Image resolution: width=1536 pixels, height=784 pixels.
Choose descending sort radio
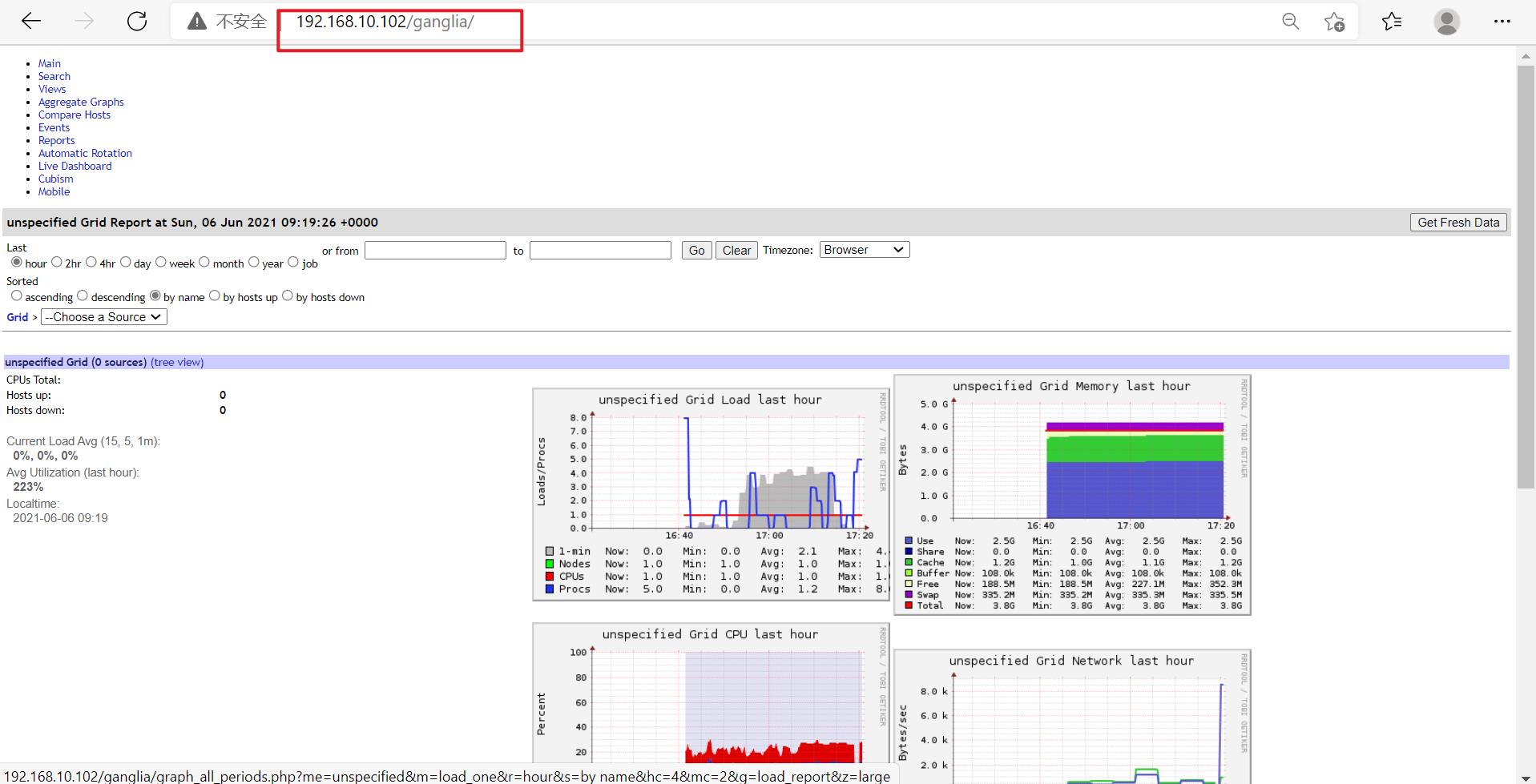click(82, 296)
